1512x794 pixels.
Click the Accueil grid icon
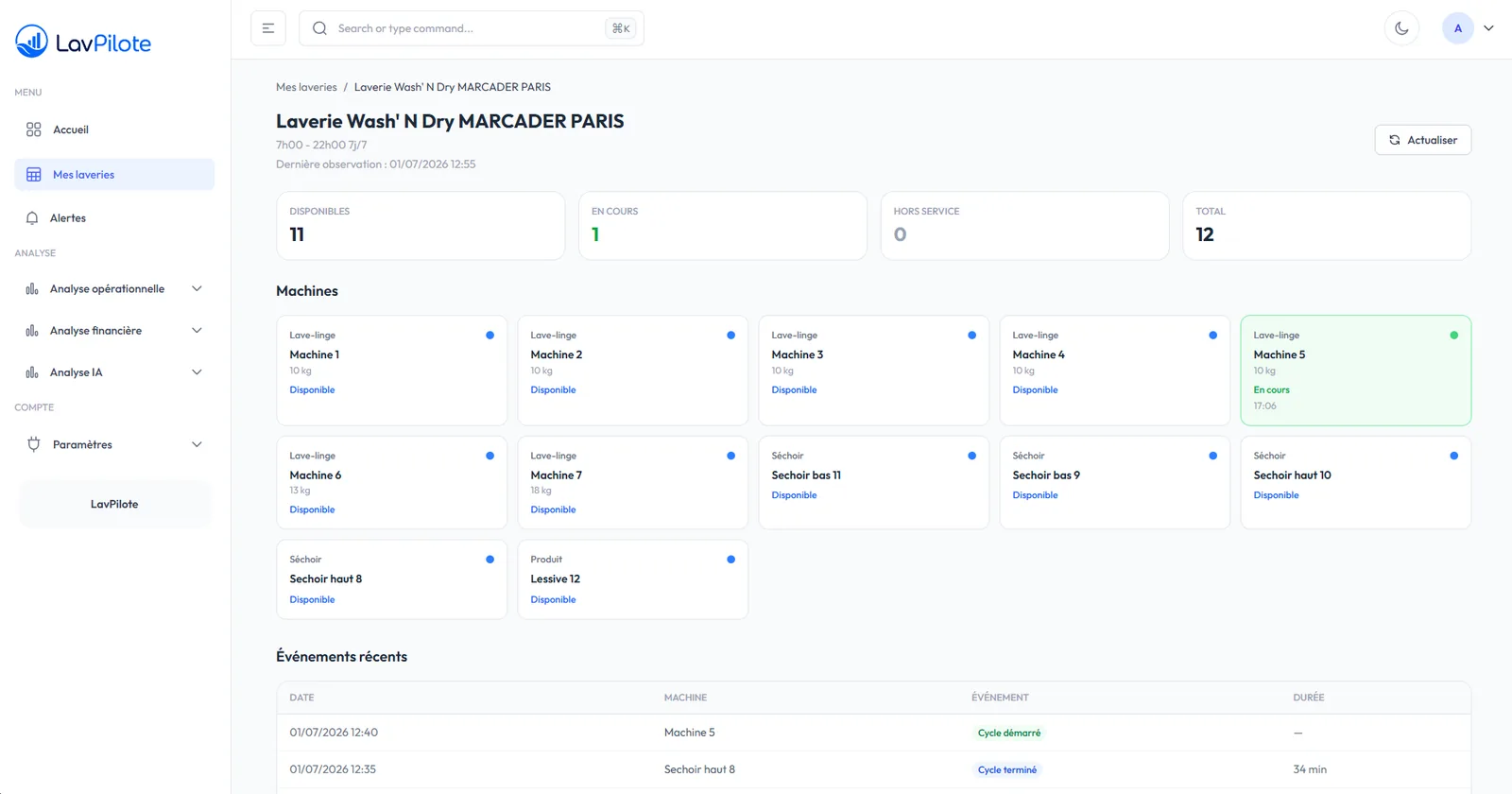[34, 129]
